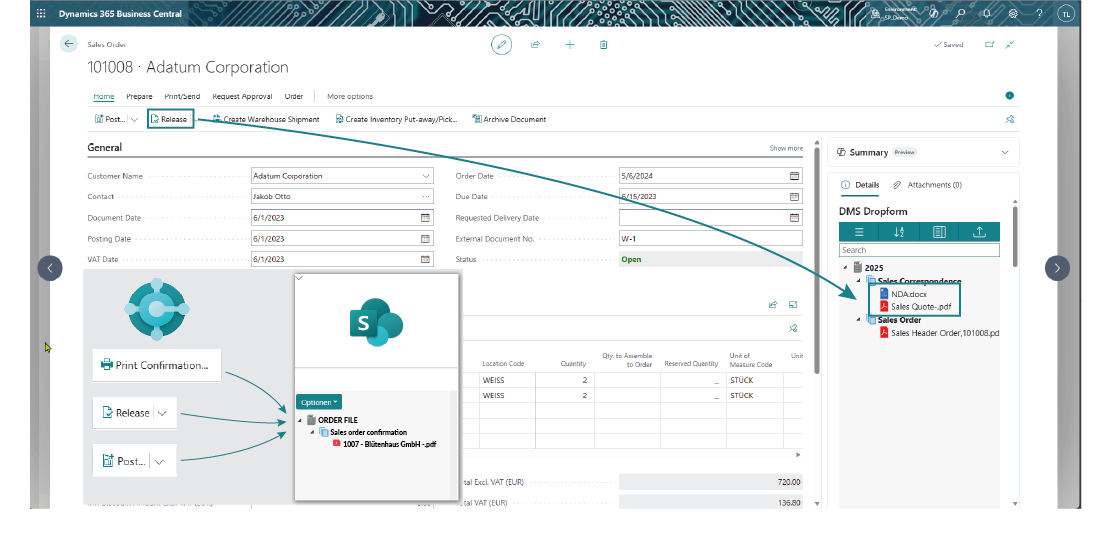
Task: Open calendar picker for Due Date
Action: pos(794,197)
